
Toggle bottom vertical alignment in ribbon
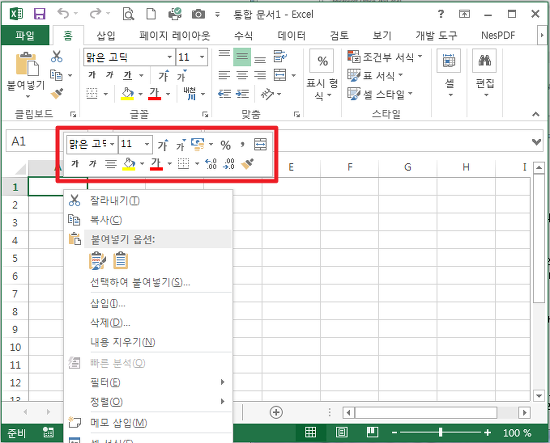pyautogui.click(x=260, y=59)
